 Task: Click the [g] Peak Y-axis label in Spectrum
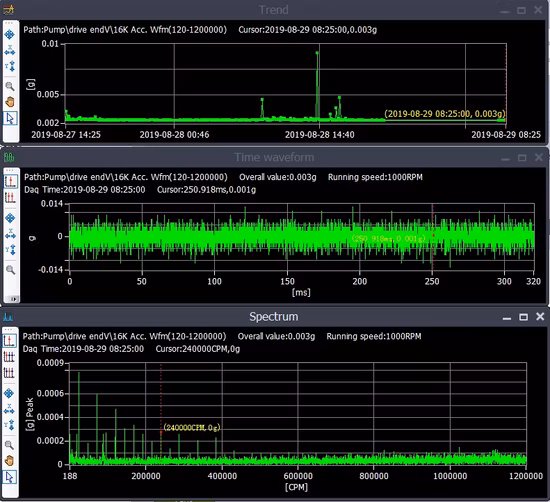click(30, 414)
